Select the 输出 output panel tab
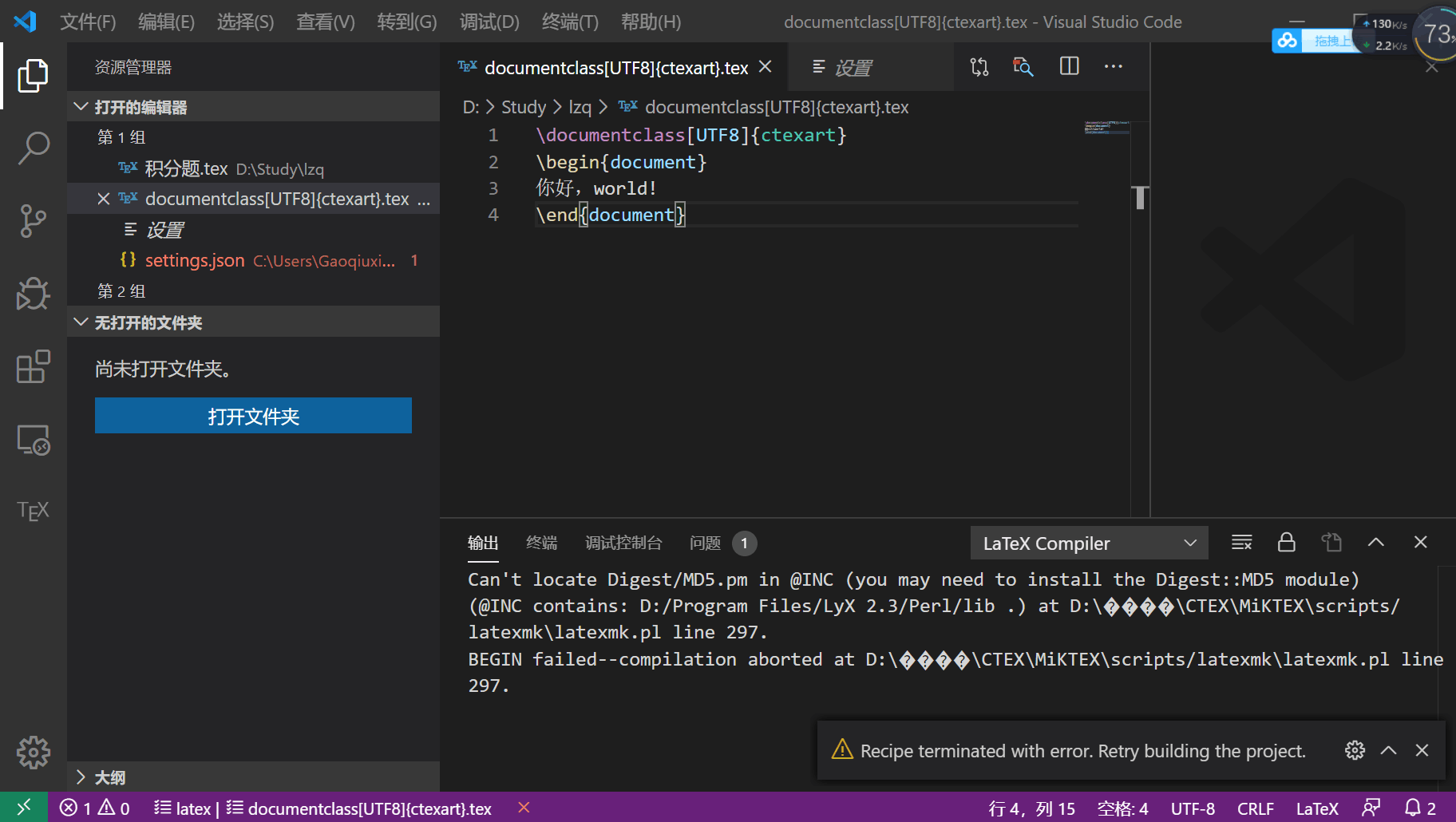The image size is (1456, 822). coord(483,543)
